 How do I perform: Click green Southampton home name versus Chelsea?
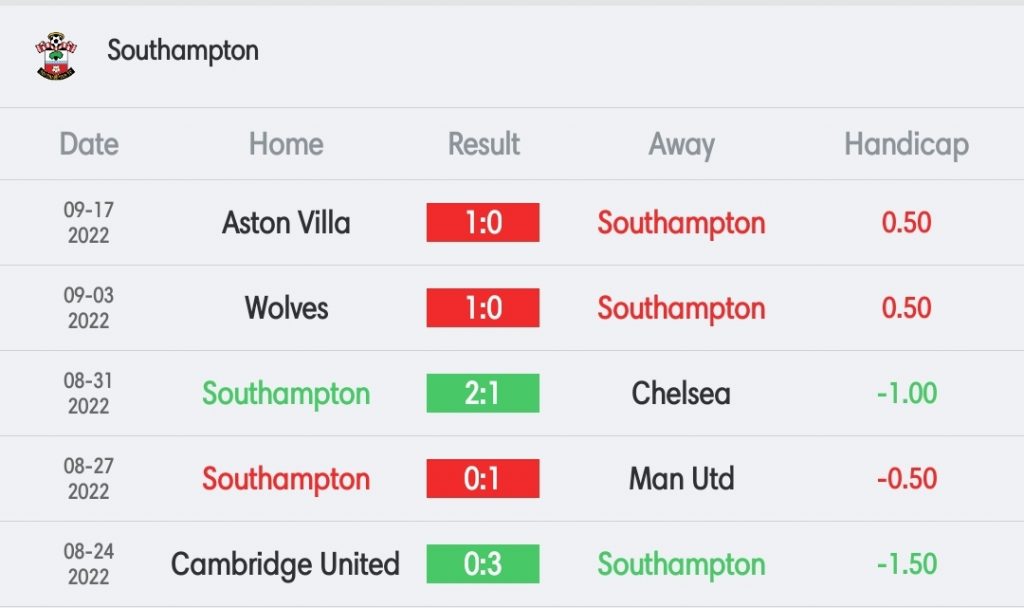pos(286,394)
